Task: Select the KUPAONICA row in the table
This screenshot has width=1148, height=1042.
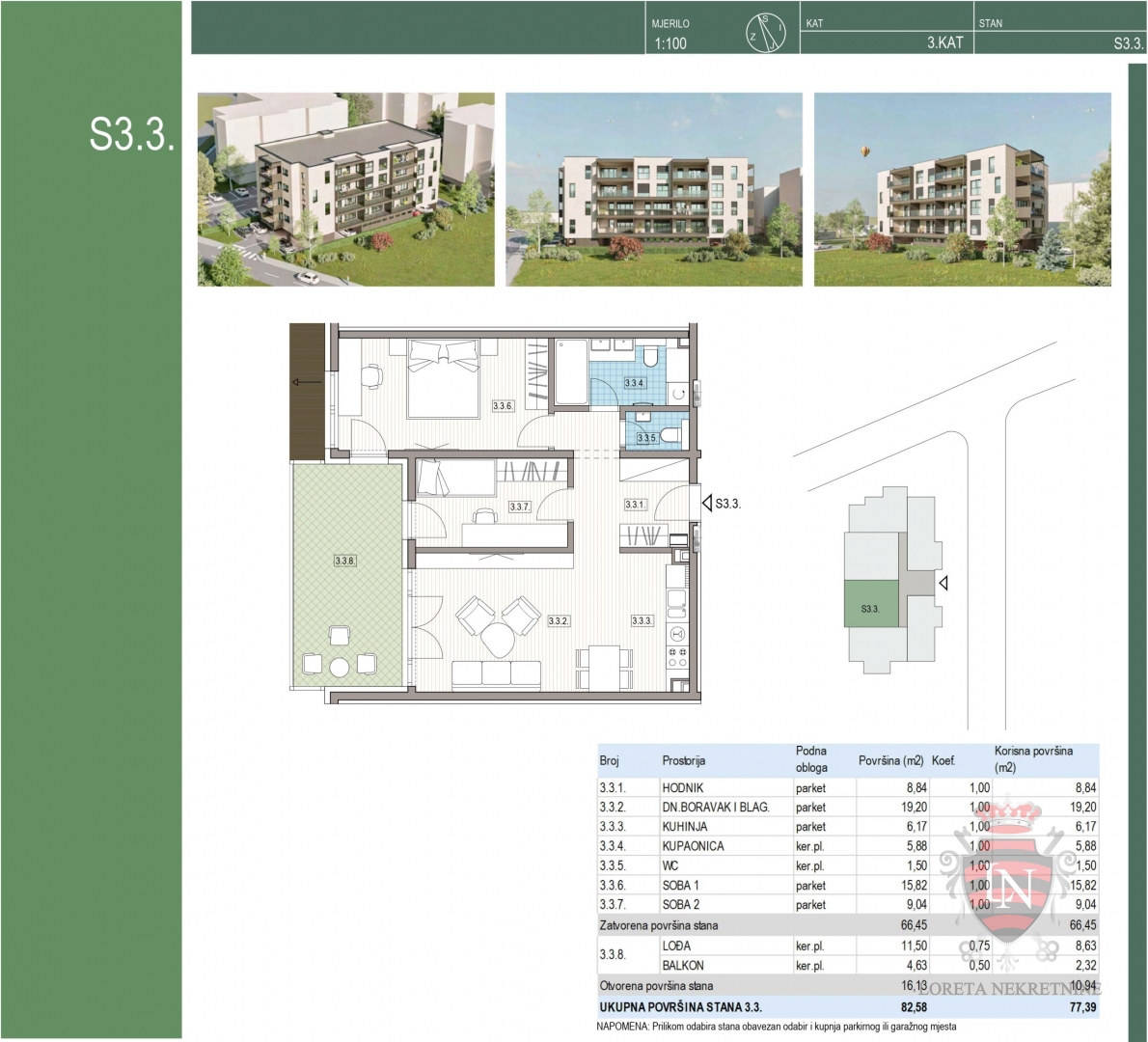Action: click(847, 846)
